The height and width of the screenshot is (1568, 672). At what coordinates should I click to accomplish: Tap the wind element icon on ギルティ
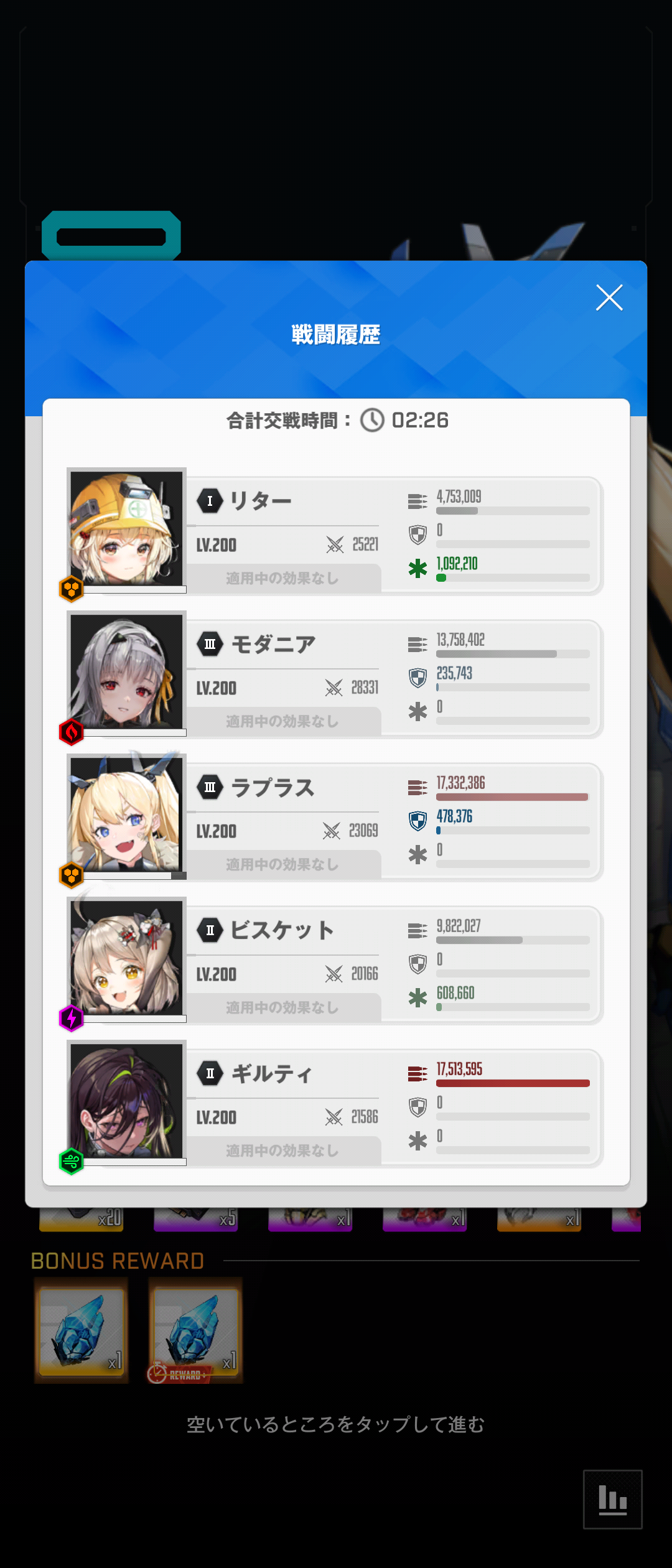pos(72,1161)
